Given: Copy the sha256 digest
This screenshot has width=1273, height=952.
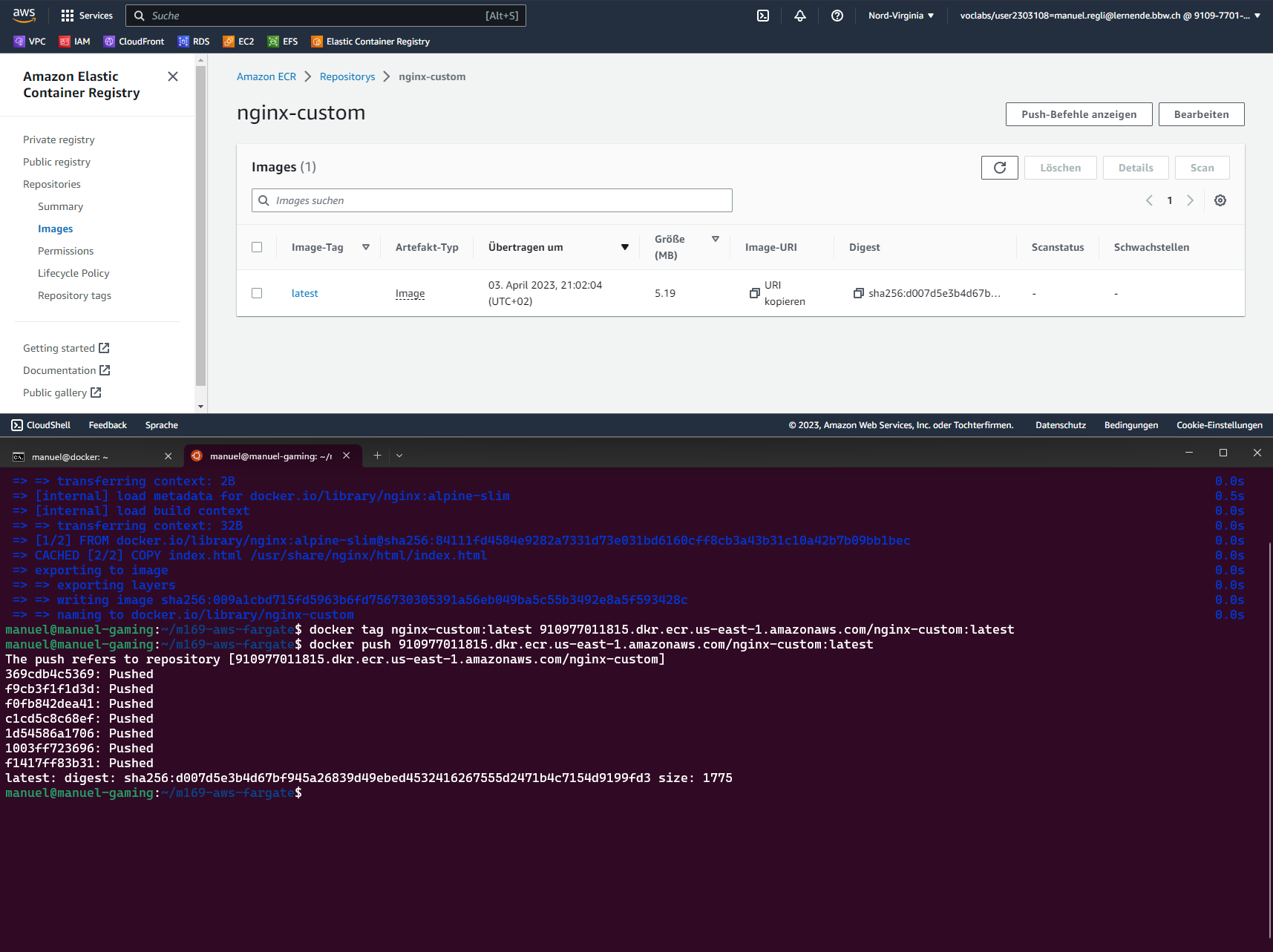Looking at the screenshot, I should coord(858,293).
